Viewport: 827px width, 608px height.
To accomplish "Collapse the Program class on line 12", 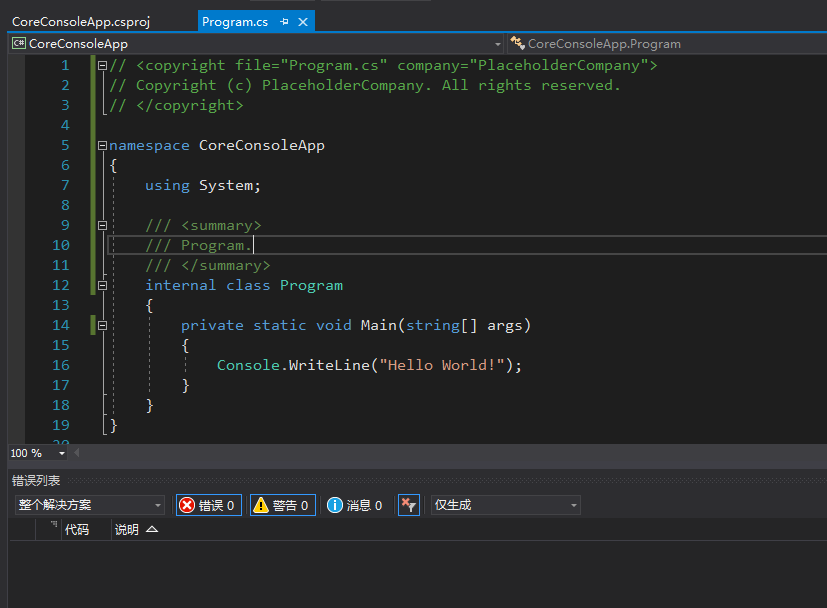I will tap(102, 285).
